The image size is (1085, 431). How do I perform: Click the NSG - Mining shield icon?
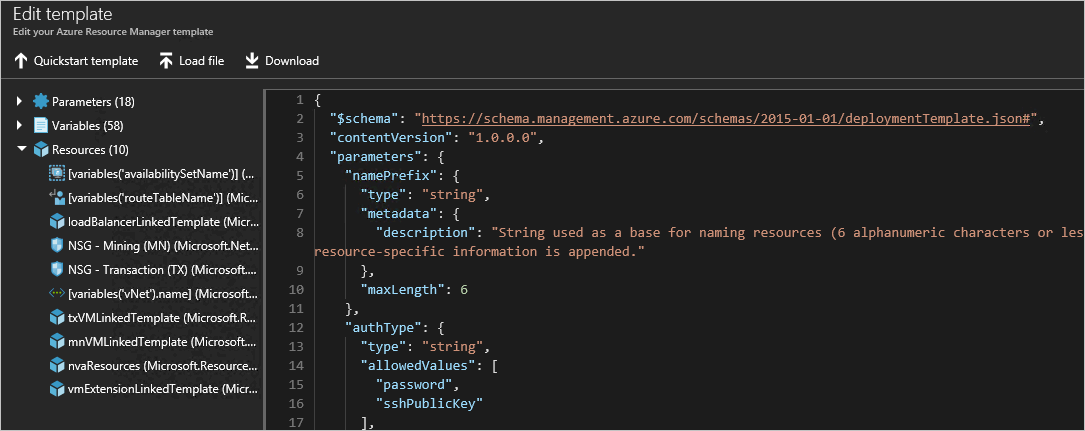pyautogui.click(x=57, y=246)
